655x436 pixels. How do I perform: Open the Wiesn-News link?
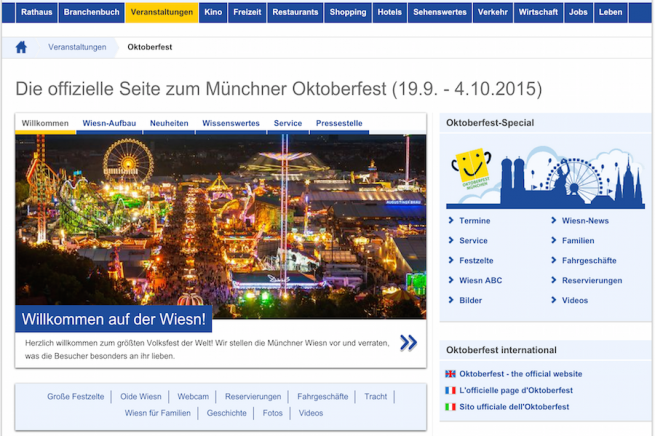click(x=585, y=221)
